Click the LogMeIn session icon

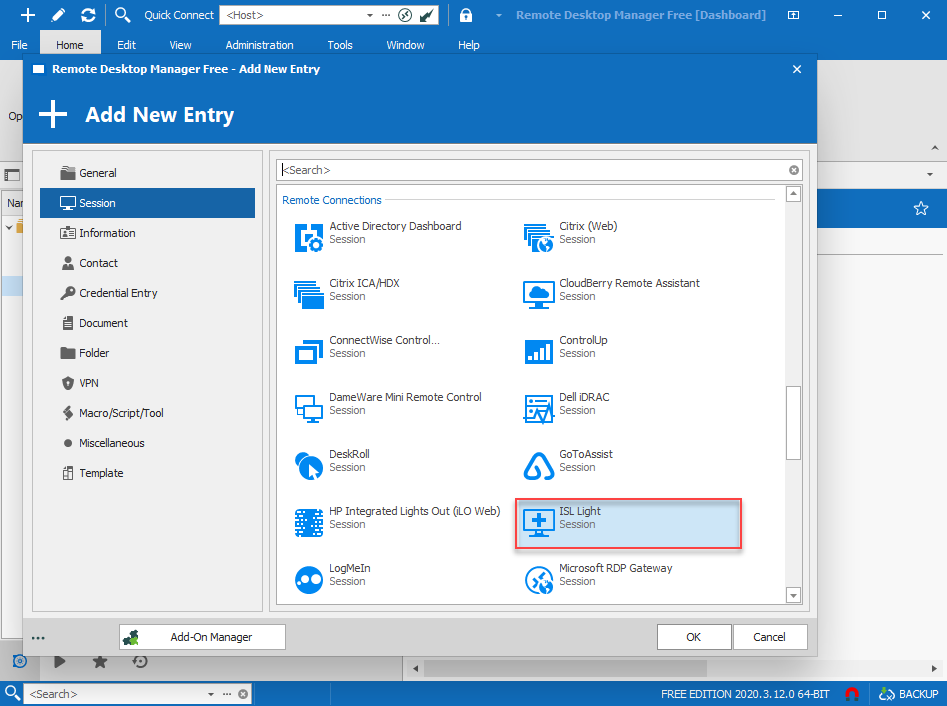coord(309,579)
